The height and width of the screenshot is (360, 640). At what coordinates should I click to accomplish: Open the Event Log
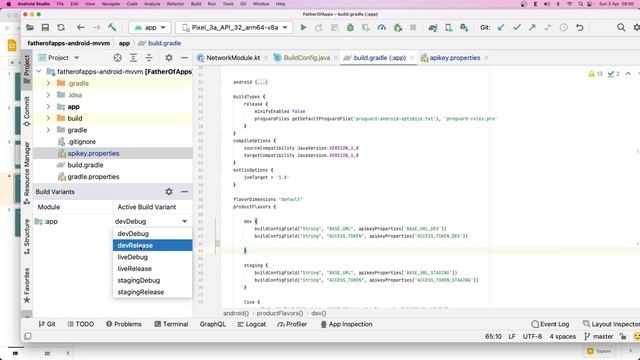550,324
